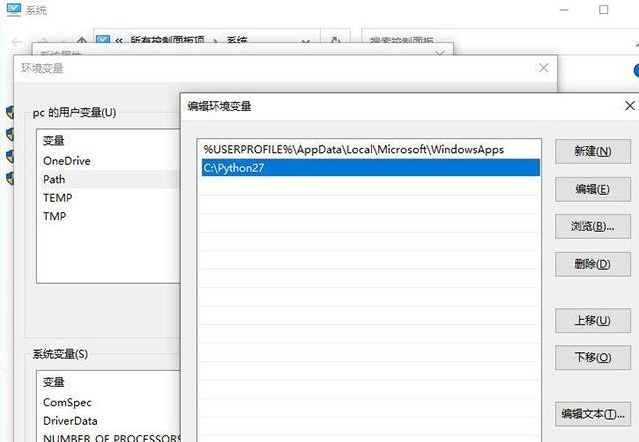Click the 系统 breadcrumb in address bar
Image resolution: width=639 pixels, height=442 pixels.
tap(238, 41)
